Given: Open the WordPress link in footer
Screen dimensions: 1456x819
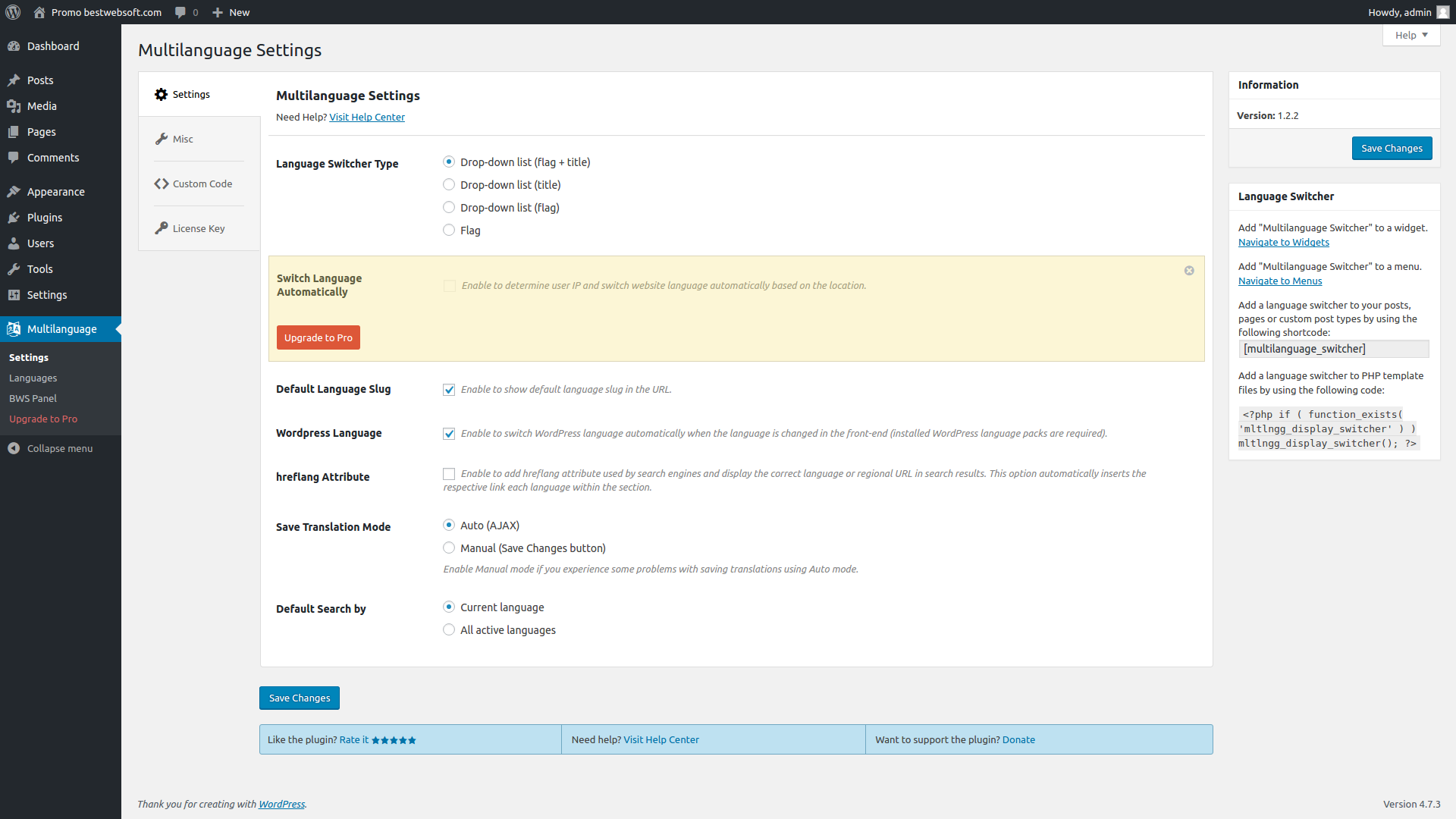Looking at the screenshot, I should point(281,804).
